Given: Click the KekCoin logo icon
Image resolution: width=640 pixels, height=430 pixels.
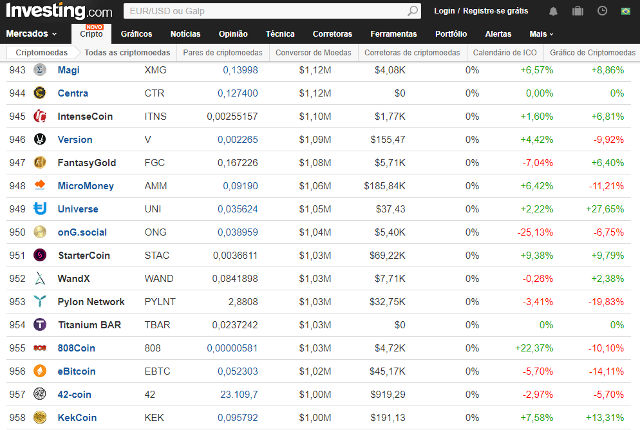Looking at the screenshot, I should coord(40,417).
